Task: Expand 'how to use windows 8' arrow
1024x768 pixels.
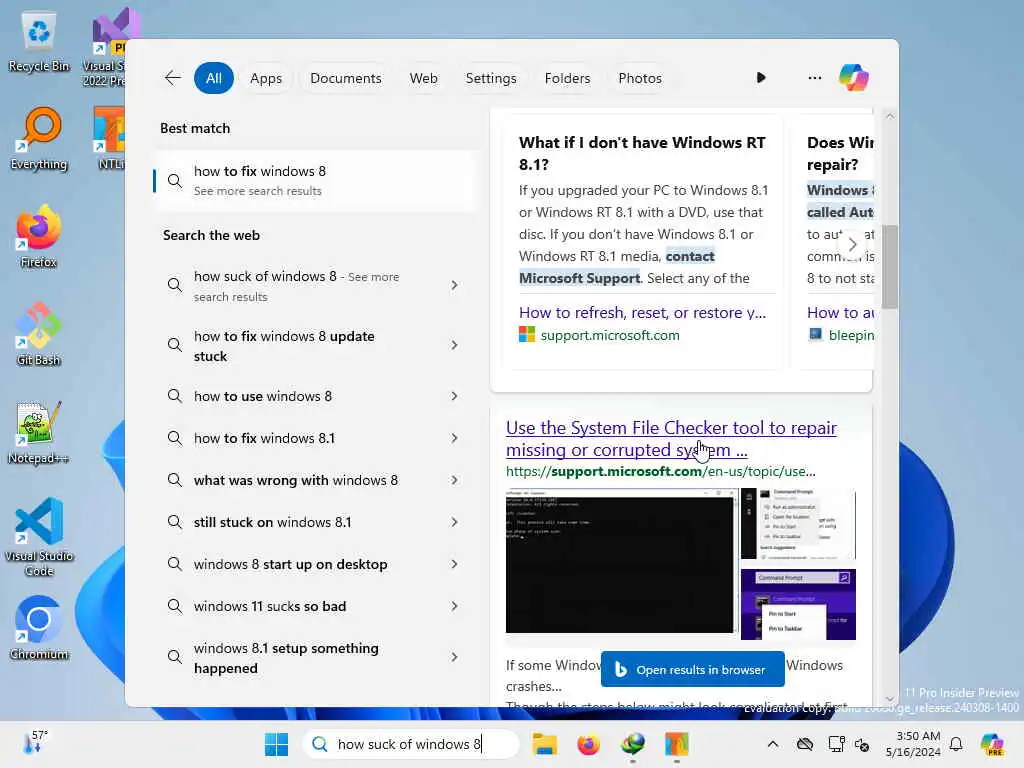Action: point(455,396)
